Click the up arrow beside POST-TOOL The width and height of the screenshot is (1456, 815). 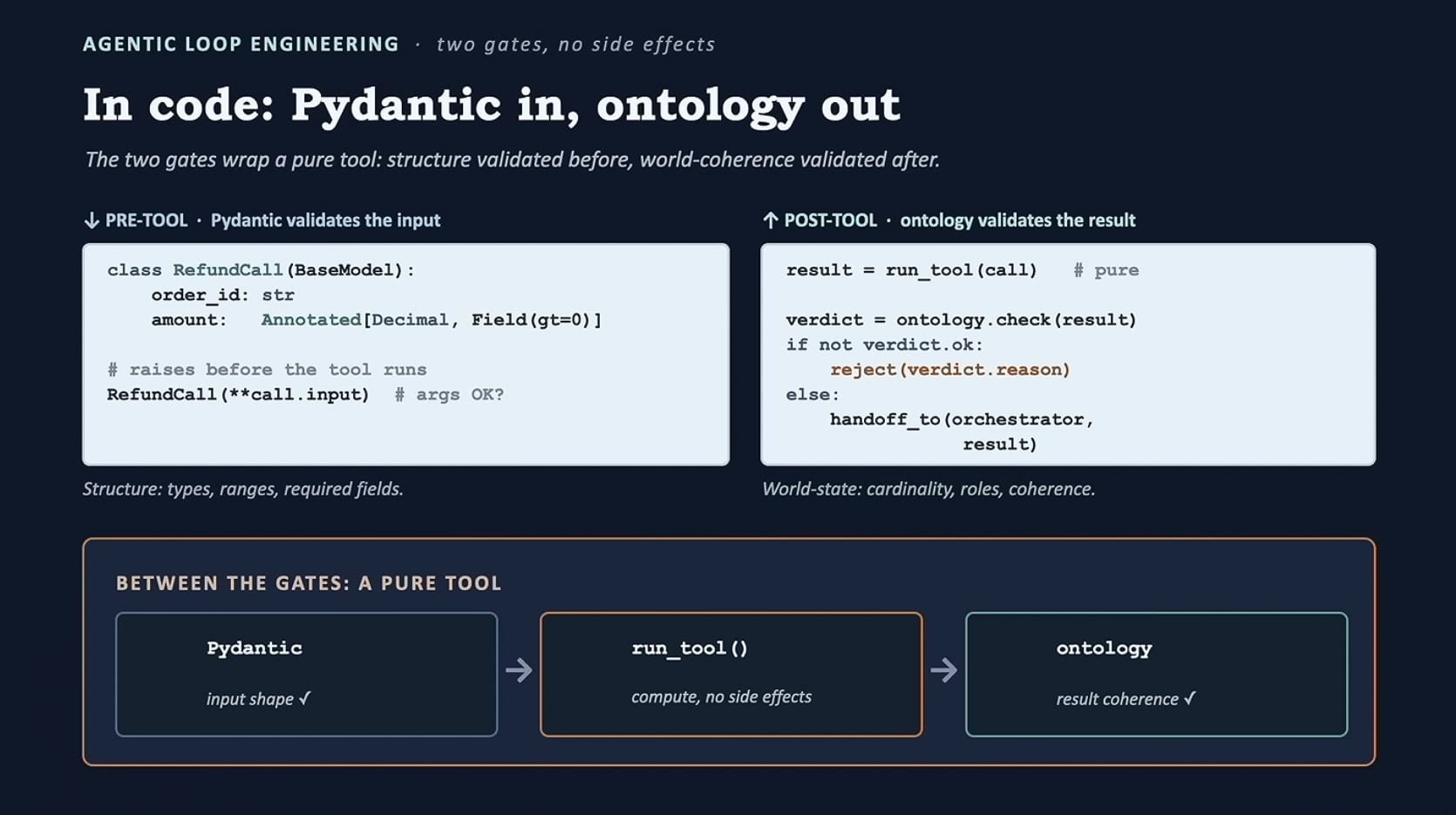[x=770, y=221]
